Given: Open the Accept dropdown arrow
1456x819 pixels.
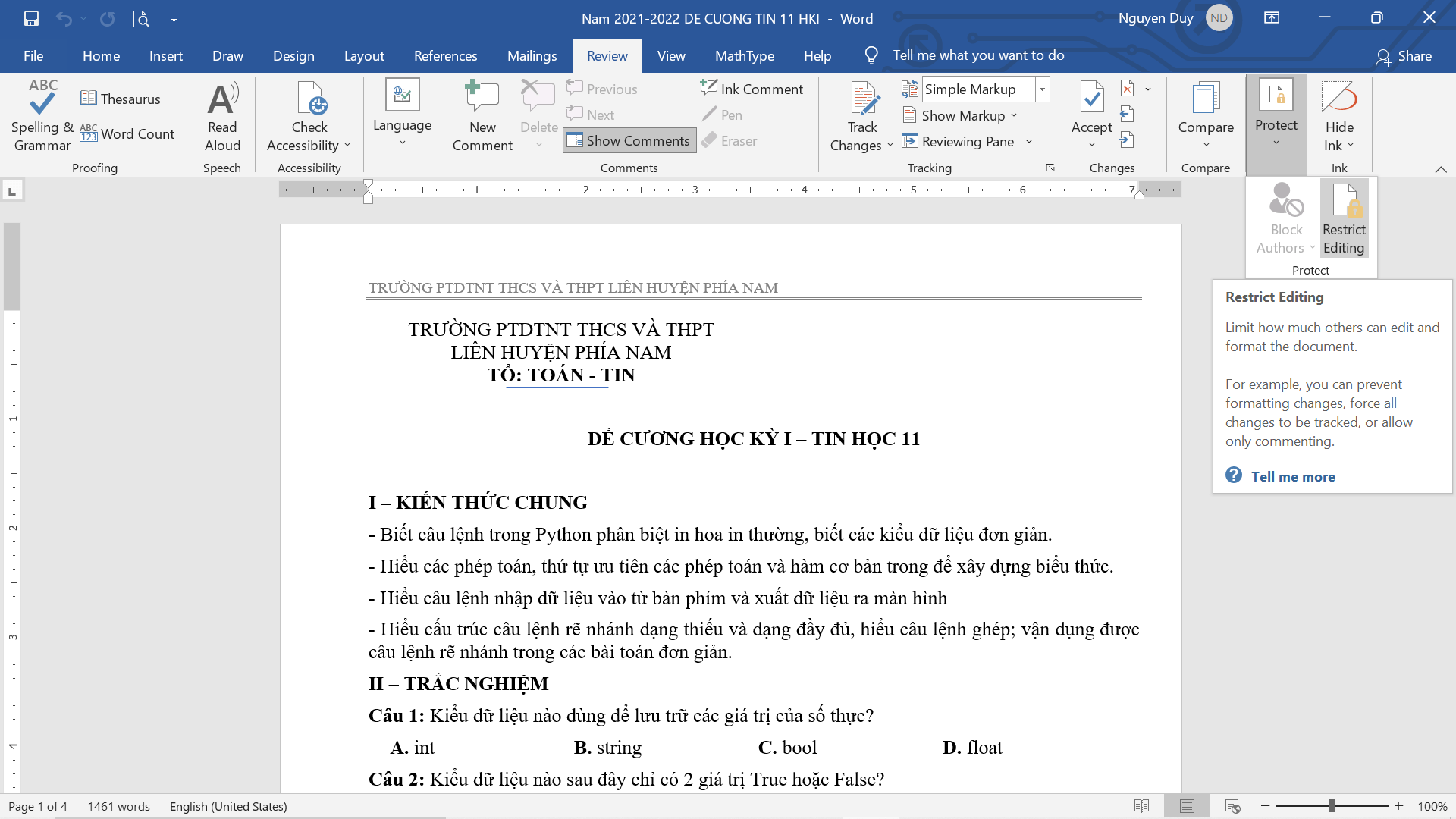Looking at the screenshot, I should tap(1092, 145).
